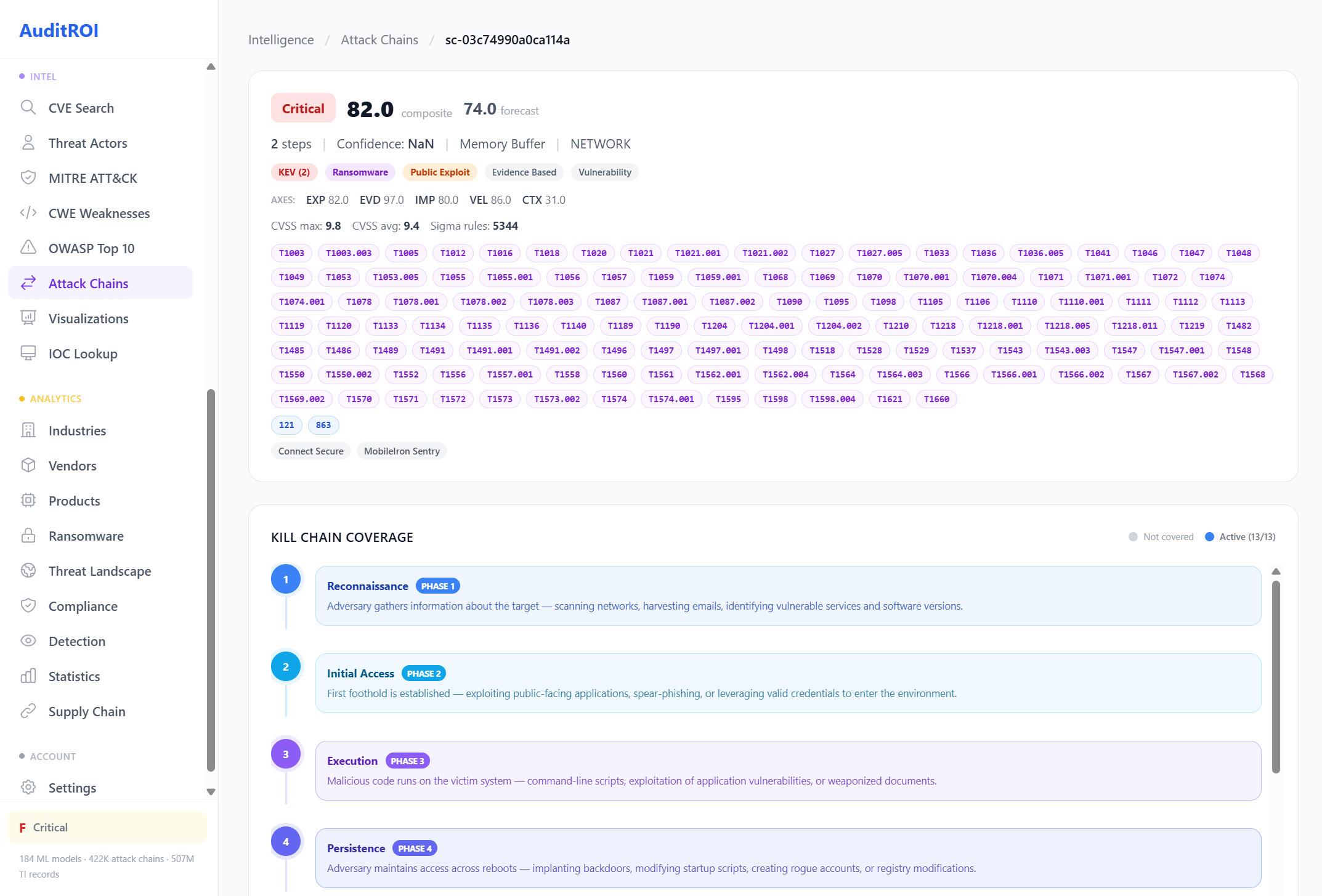Click the MITRE ATT&CK shield icon

[28, 178]
